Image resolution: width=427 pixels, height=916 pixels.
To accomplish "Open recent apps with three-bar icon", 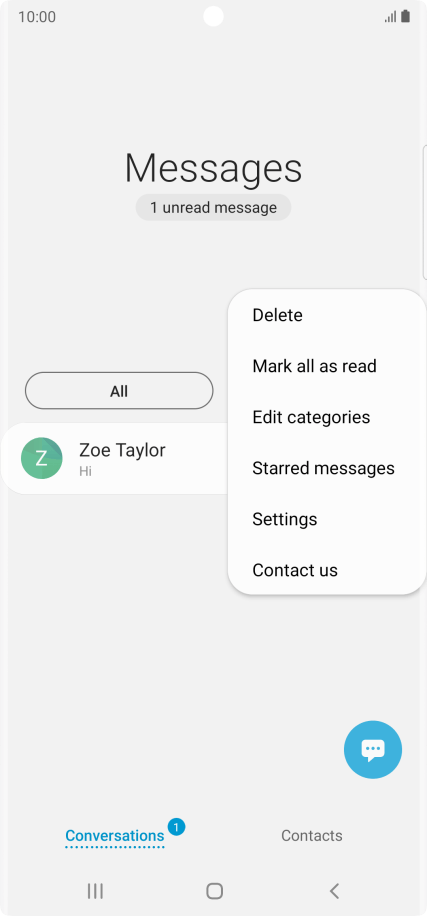I will tap(95, 891).
